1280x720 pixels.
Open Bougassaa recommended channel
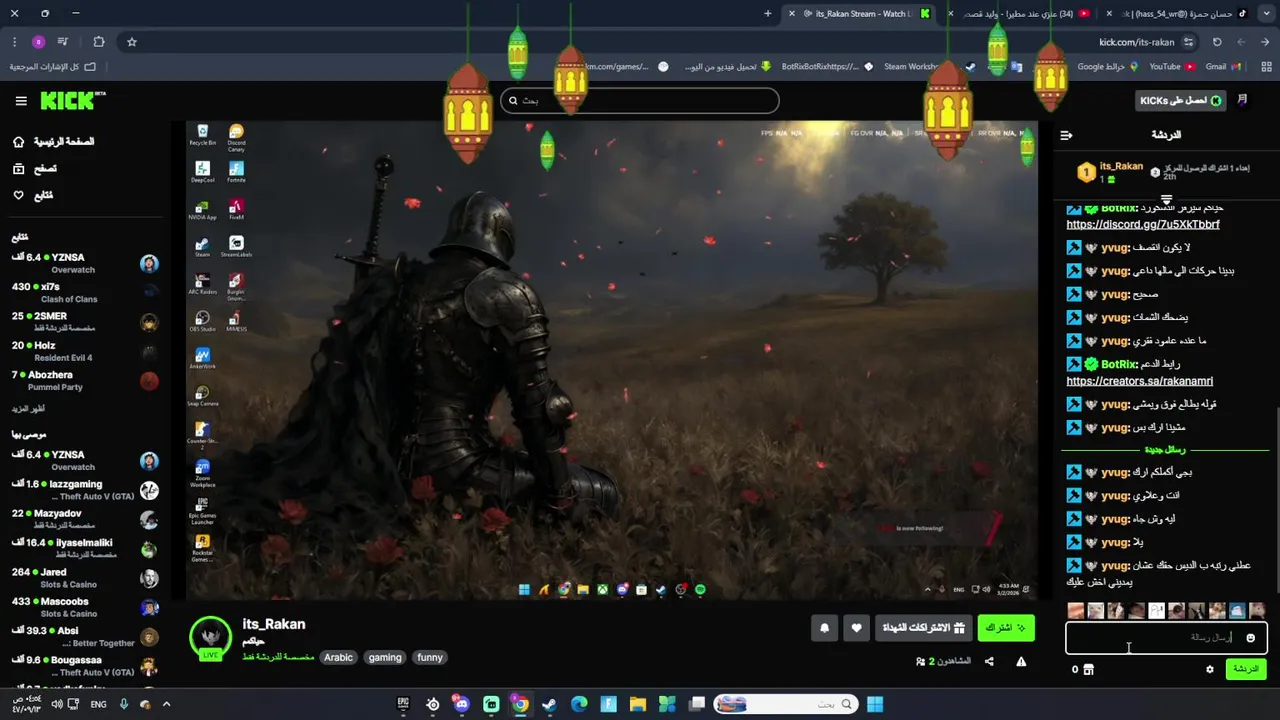click(x=85, y=666)
